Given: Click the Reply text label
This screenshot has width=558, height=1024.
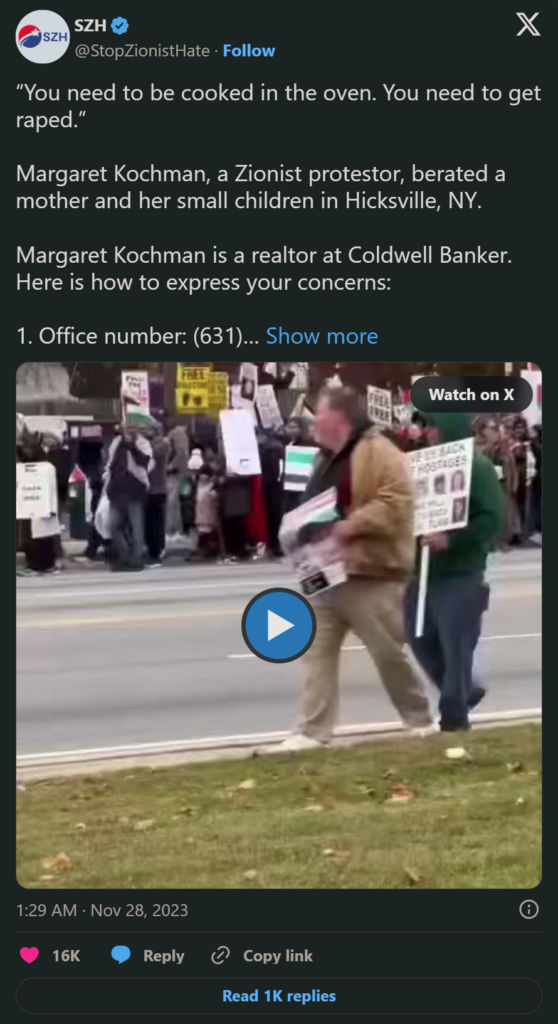Looking at the screenshot, I should [x=163, y=955].
